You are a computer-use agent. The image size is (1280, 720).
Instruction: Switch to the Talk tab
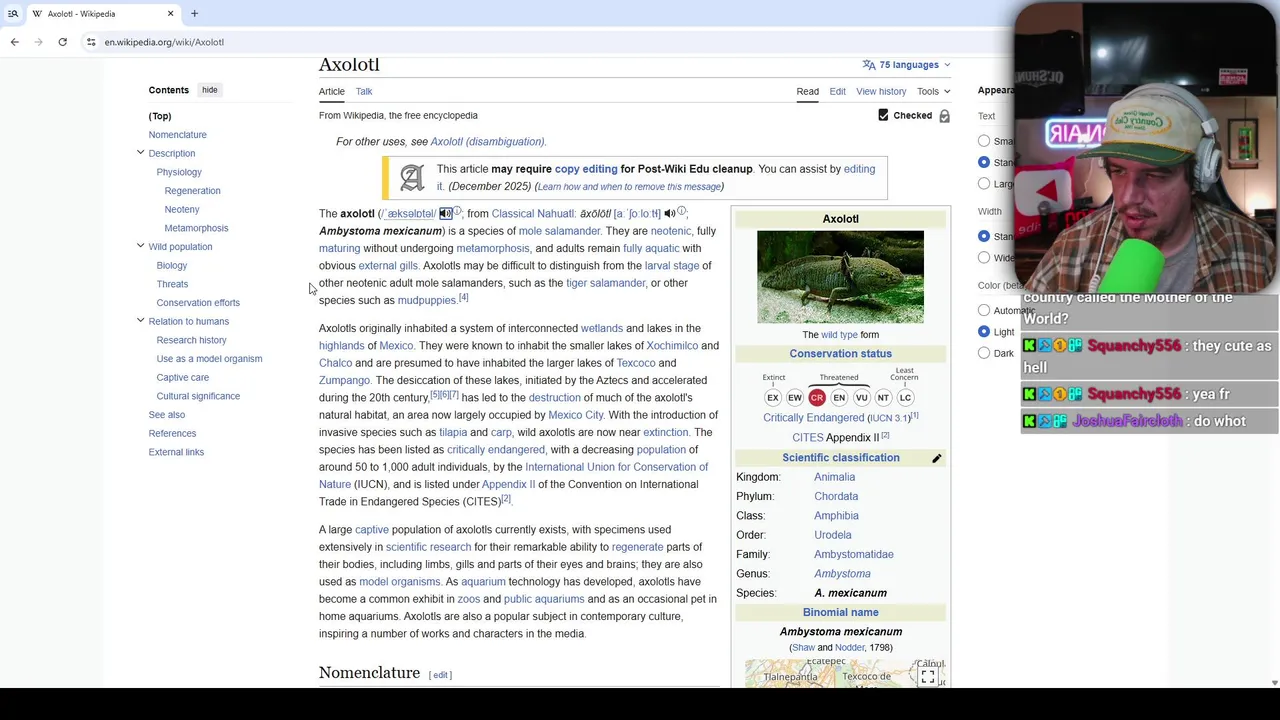(x=364, y=92)
